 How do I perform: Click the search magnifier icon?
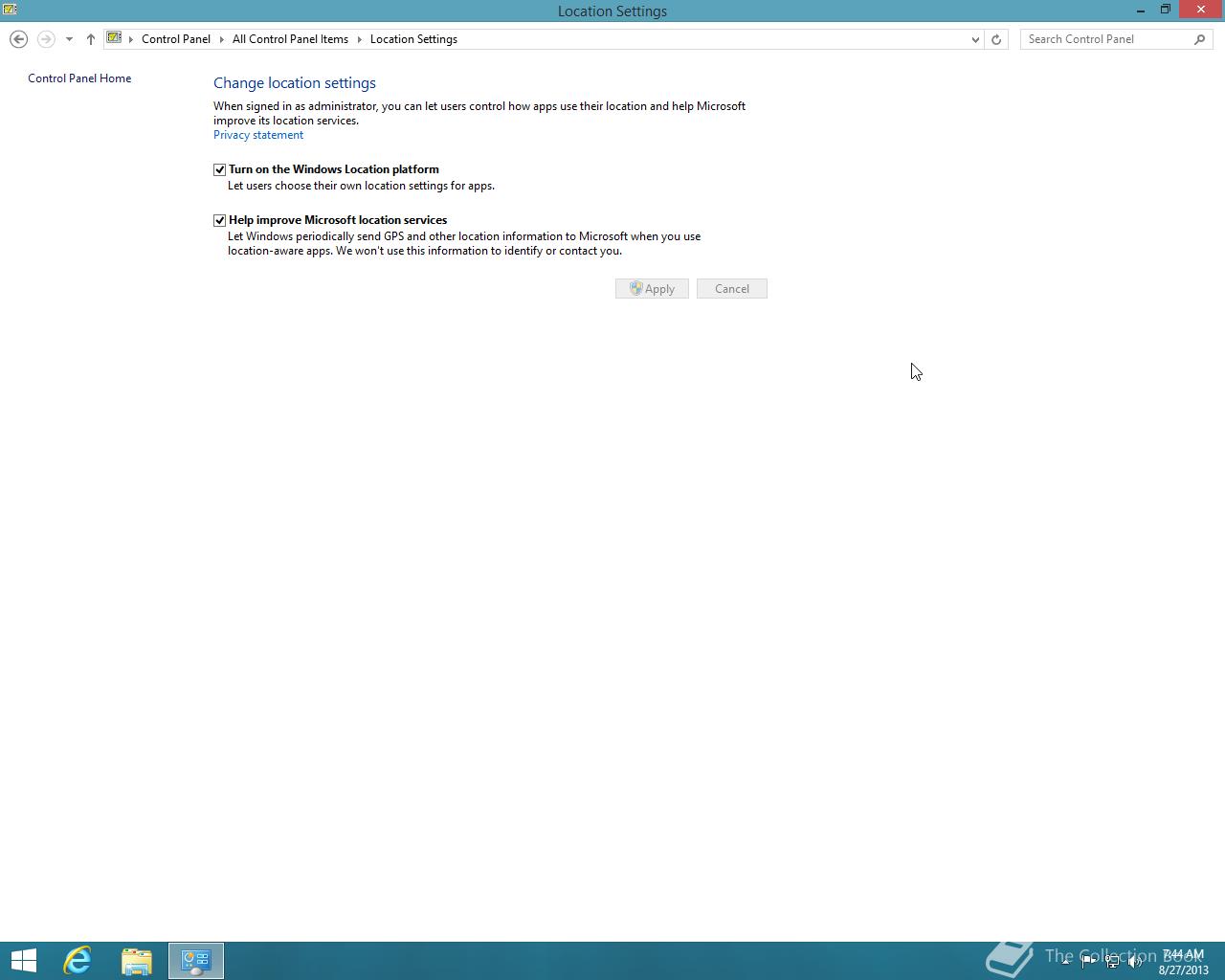click(1200, 39)
